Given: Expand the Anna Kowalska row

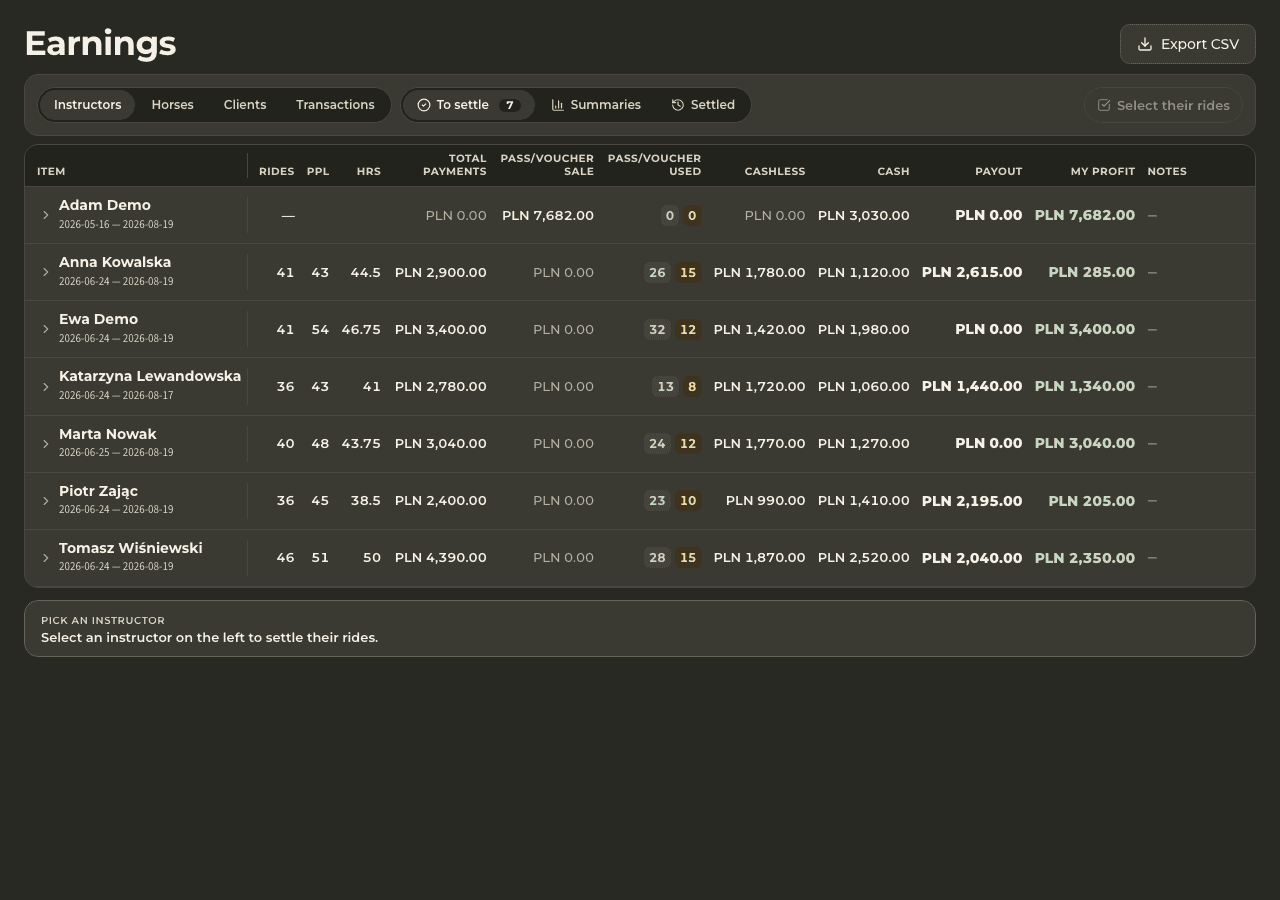Looking at the screenshot, I should pyautogui.click(x=45, y=272).
